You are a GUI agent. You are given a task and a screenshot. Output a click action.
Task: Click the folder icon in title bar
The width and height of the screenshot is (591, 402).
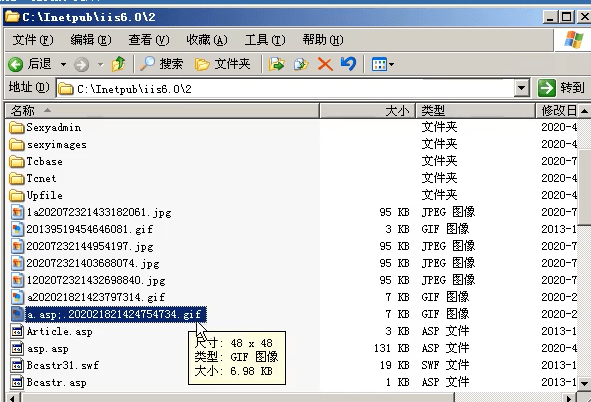(x=12, y=17)
